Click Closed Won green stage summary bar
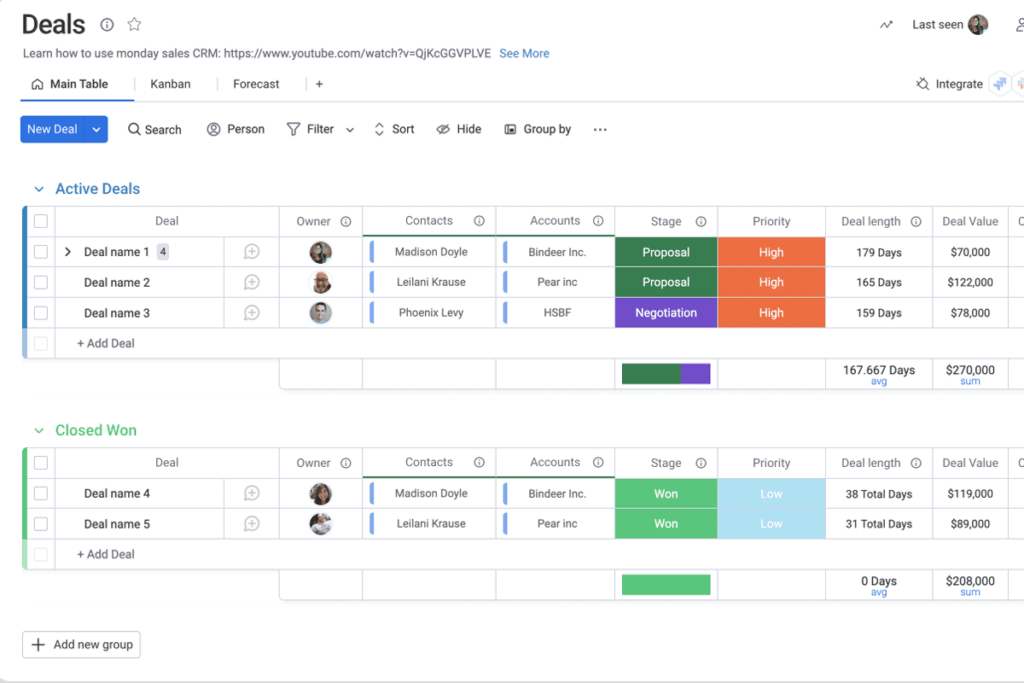 tap(666, 585)
